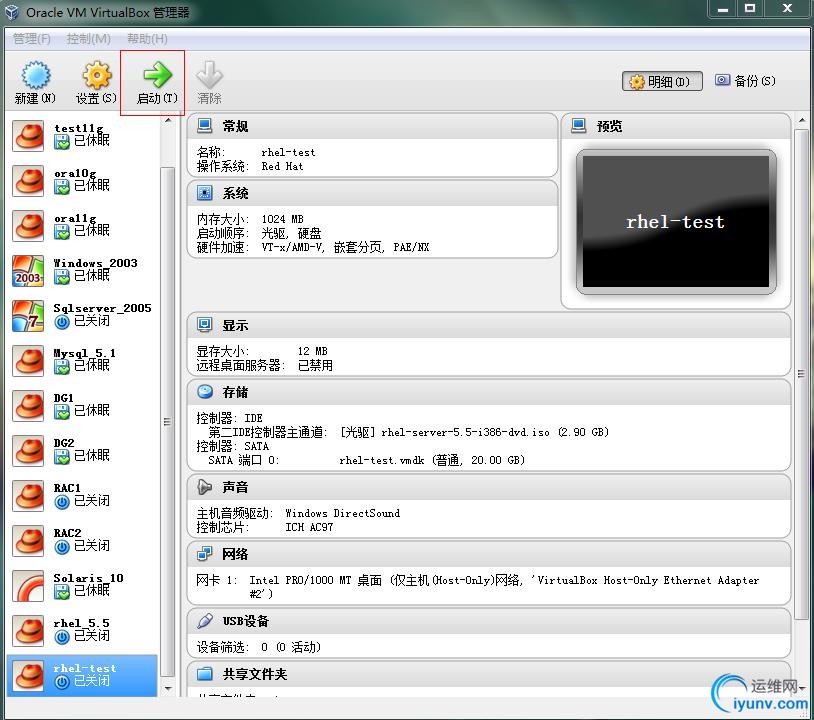Click details pane scrollbar up arrow
Screen dimensions: 814x720
pyautogui.click(x=802, y=120)
